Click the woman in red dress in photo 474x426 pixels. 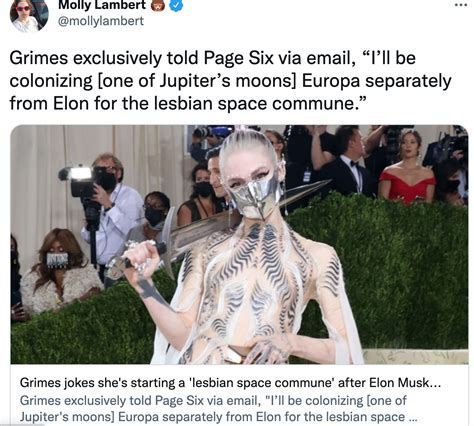click(x=407, y=167)
